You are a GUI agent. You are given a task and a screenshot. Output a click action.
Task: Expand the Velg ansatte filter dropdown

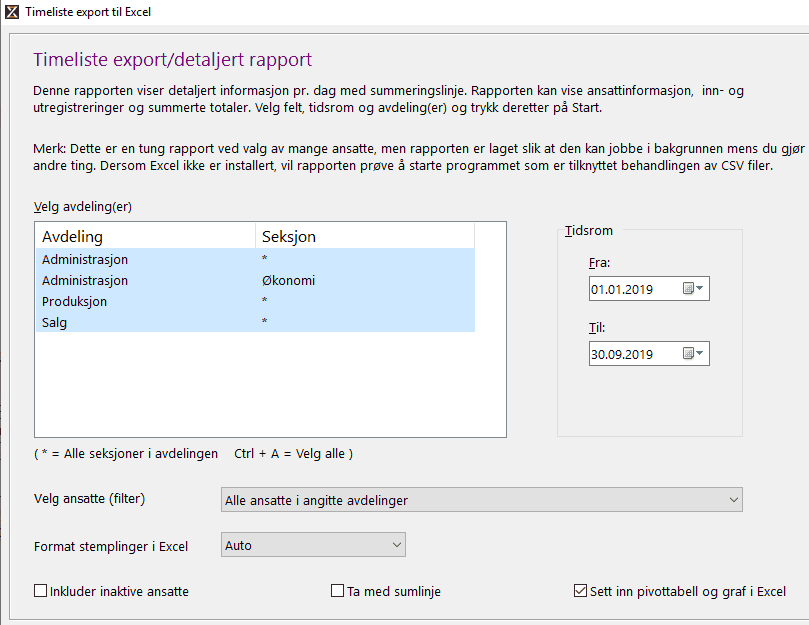[733, 500]
